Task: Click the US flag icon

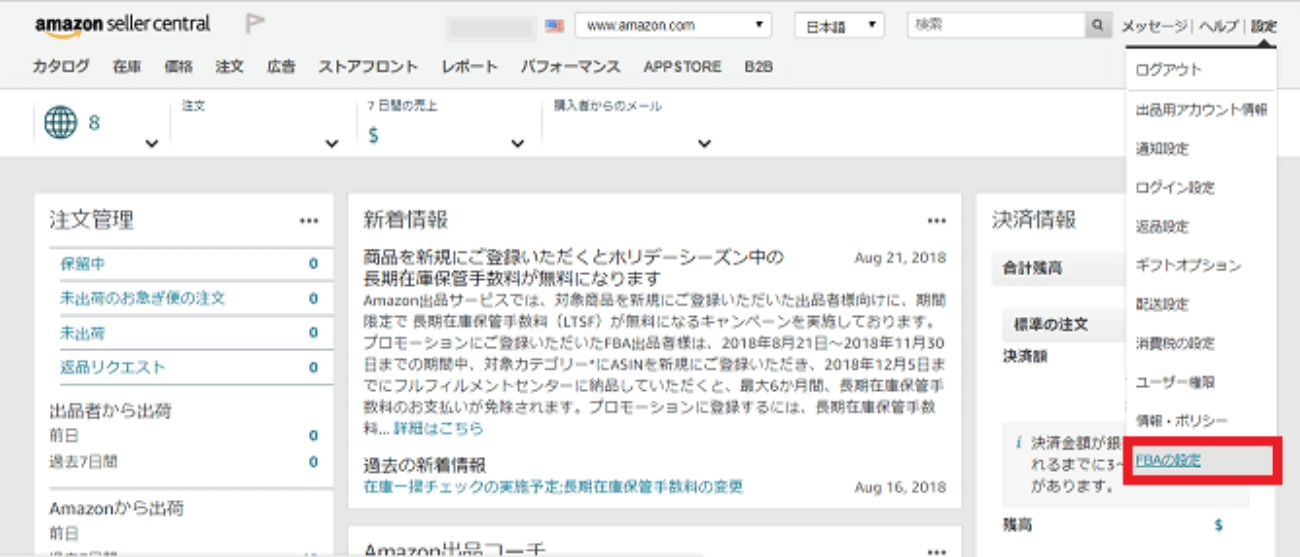Action: click(554, 26)
